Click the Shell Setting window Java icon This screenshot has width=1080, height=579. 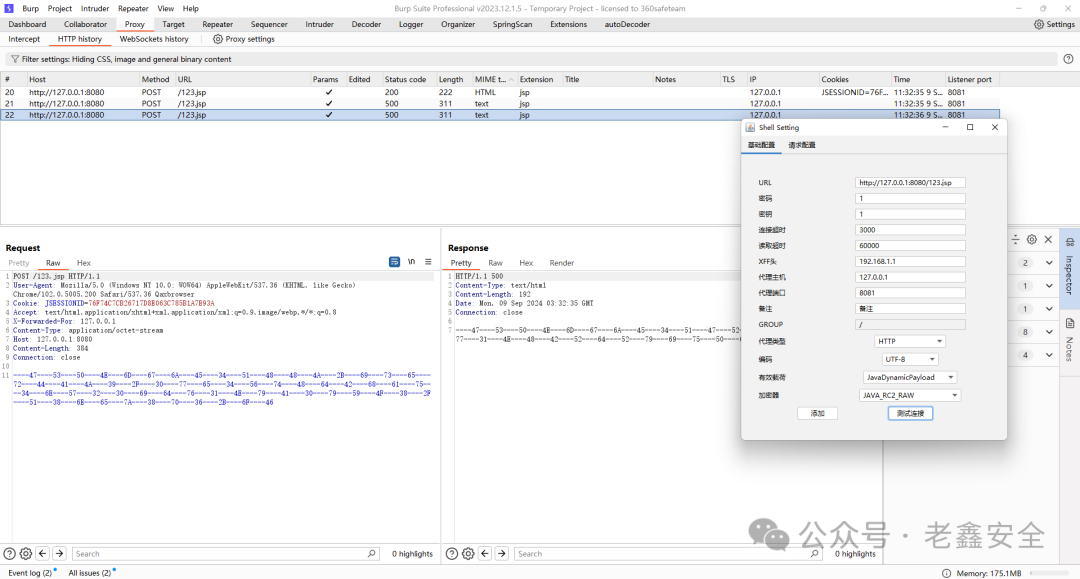point(750,127)
